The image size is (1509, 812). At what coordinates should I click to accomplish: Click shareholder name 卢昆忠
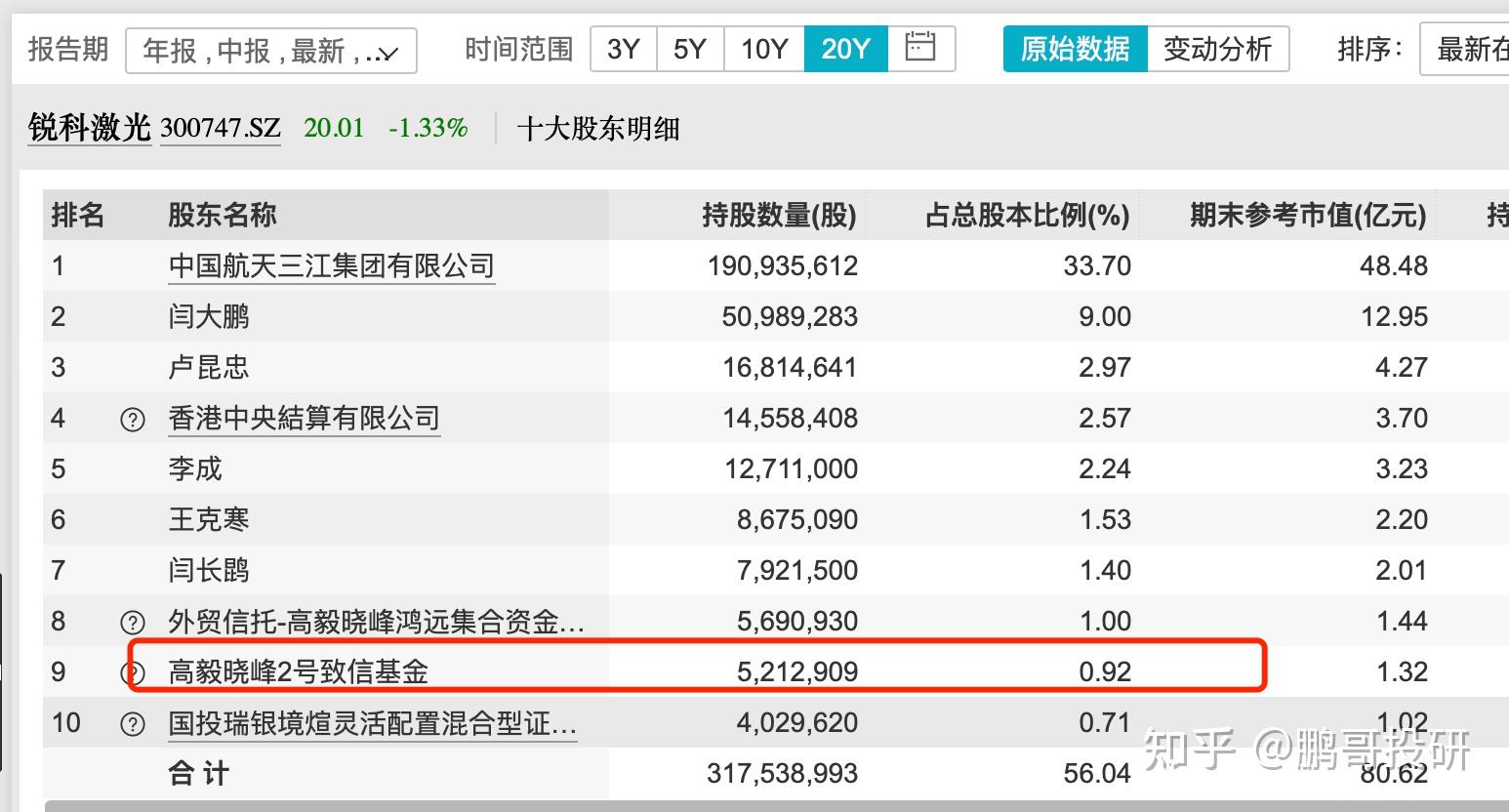209,367
